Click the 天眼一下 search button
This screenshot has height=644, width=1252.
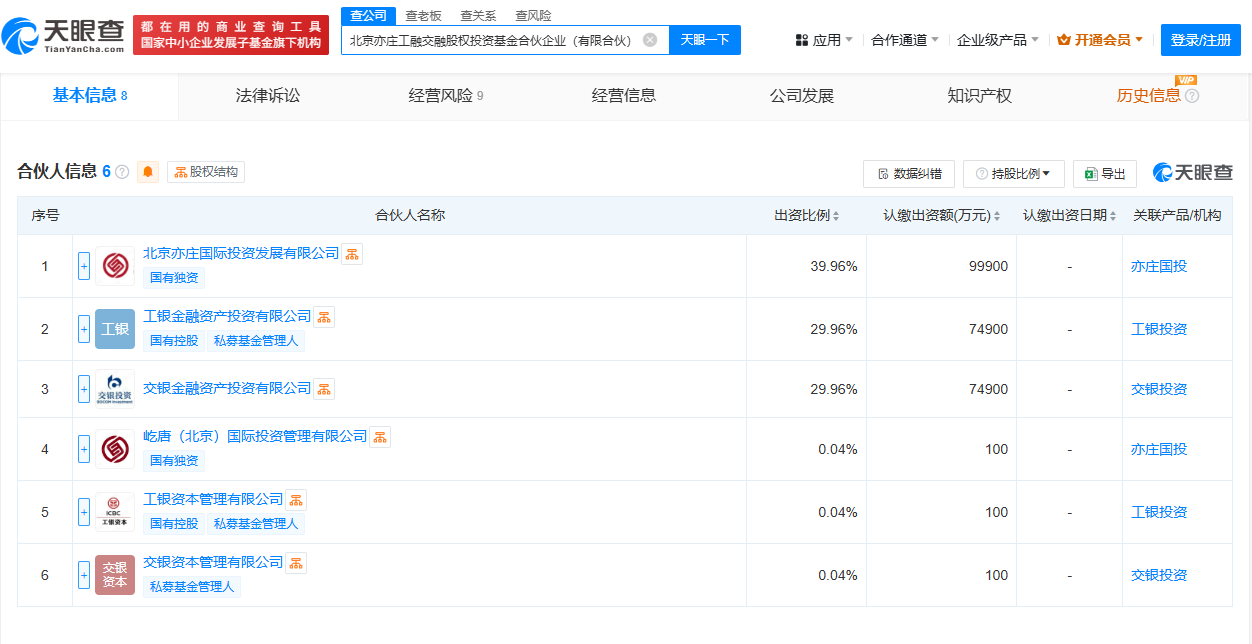point(705,40)
